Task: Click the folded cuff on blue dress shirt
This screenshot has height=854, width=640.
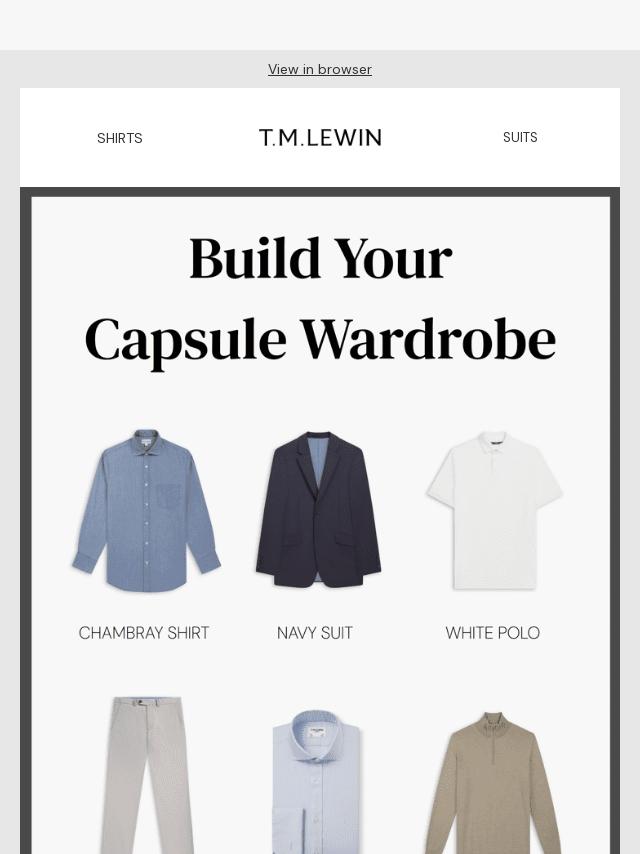Action: 287,832
